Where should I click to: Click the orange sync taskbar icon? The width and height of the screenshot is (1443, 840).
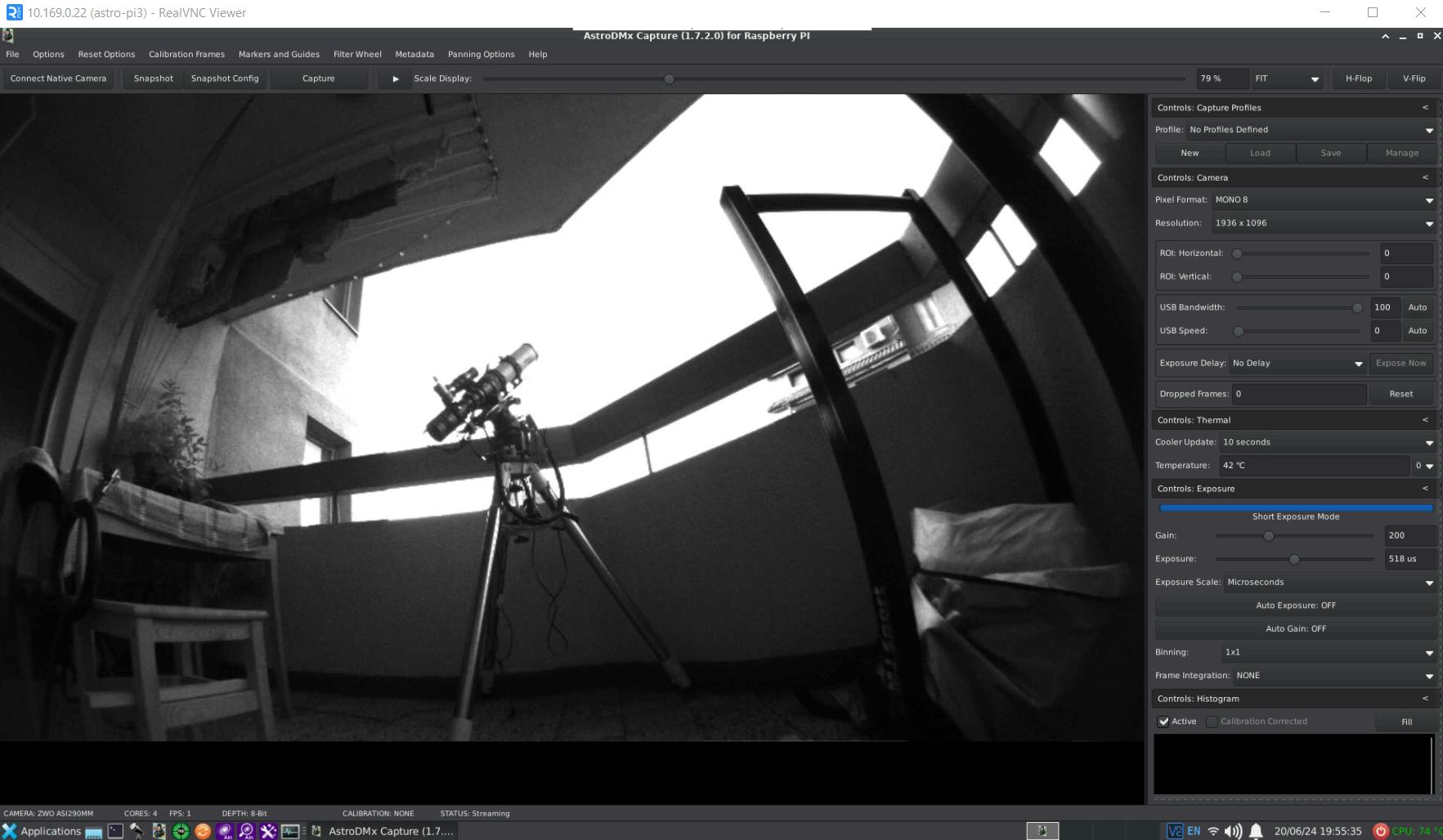click(203, 831)
